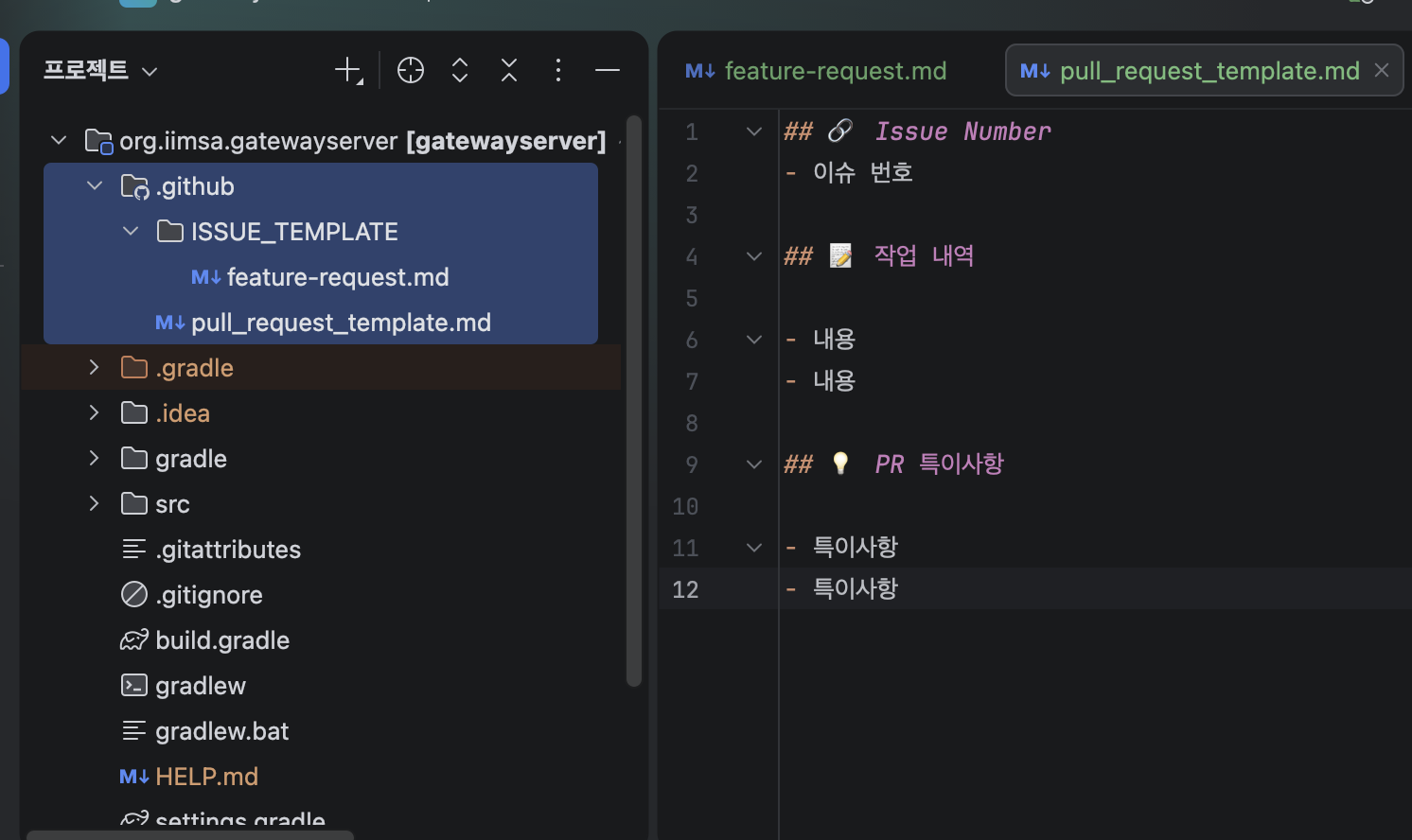
Task: Click line number 1 in the gutter
Action: pos(692,131)
